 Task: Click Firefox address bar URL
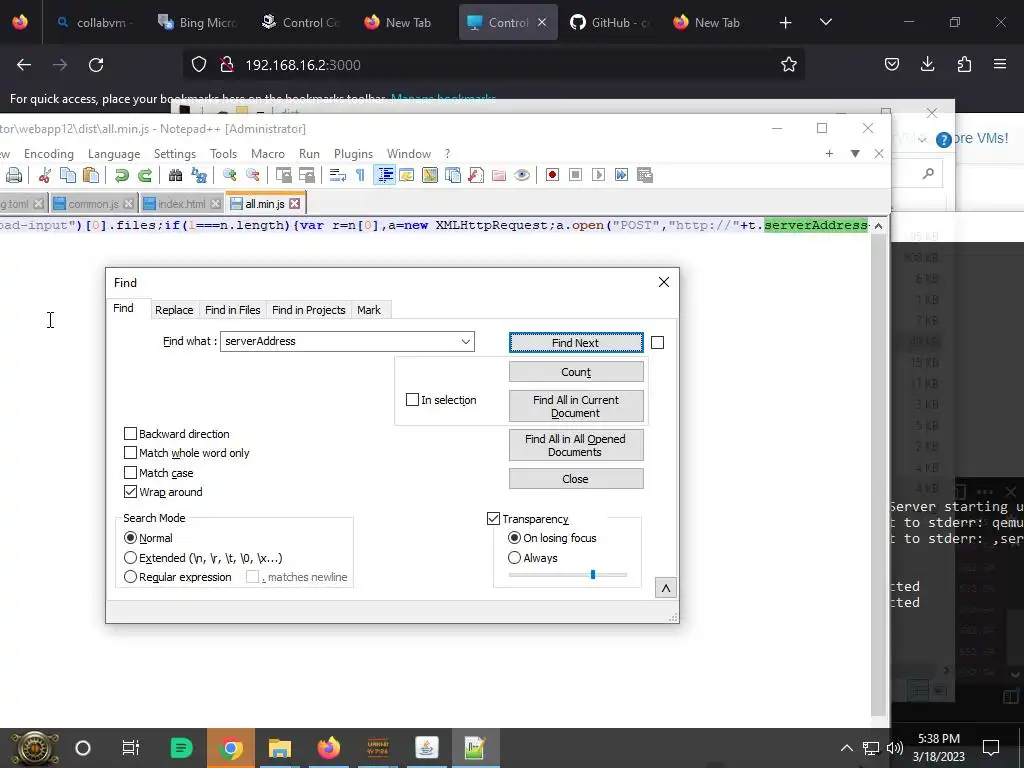pos(302,65)
